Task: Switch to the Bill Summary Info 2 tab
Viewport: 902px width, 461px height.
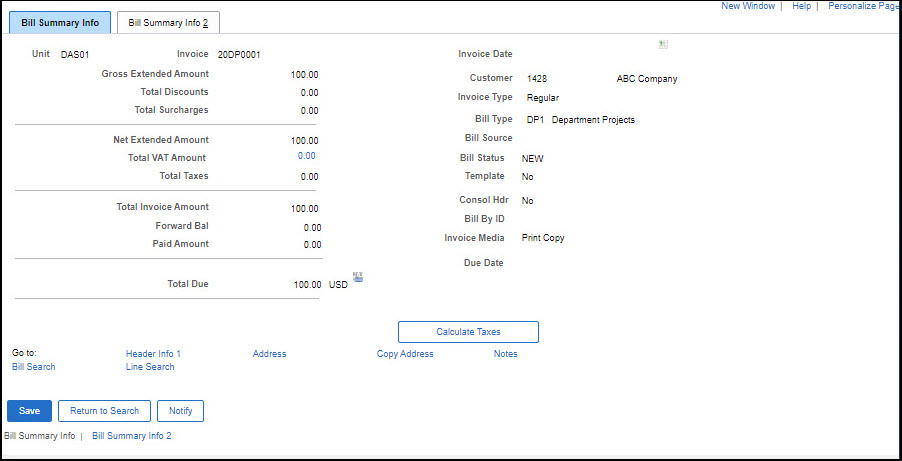Action: [x=168, y=23]
